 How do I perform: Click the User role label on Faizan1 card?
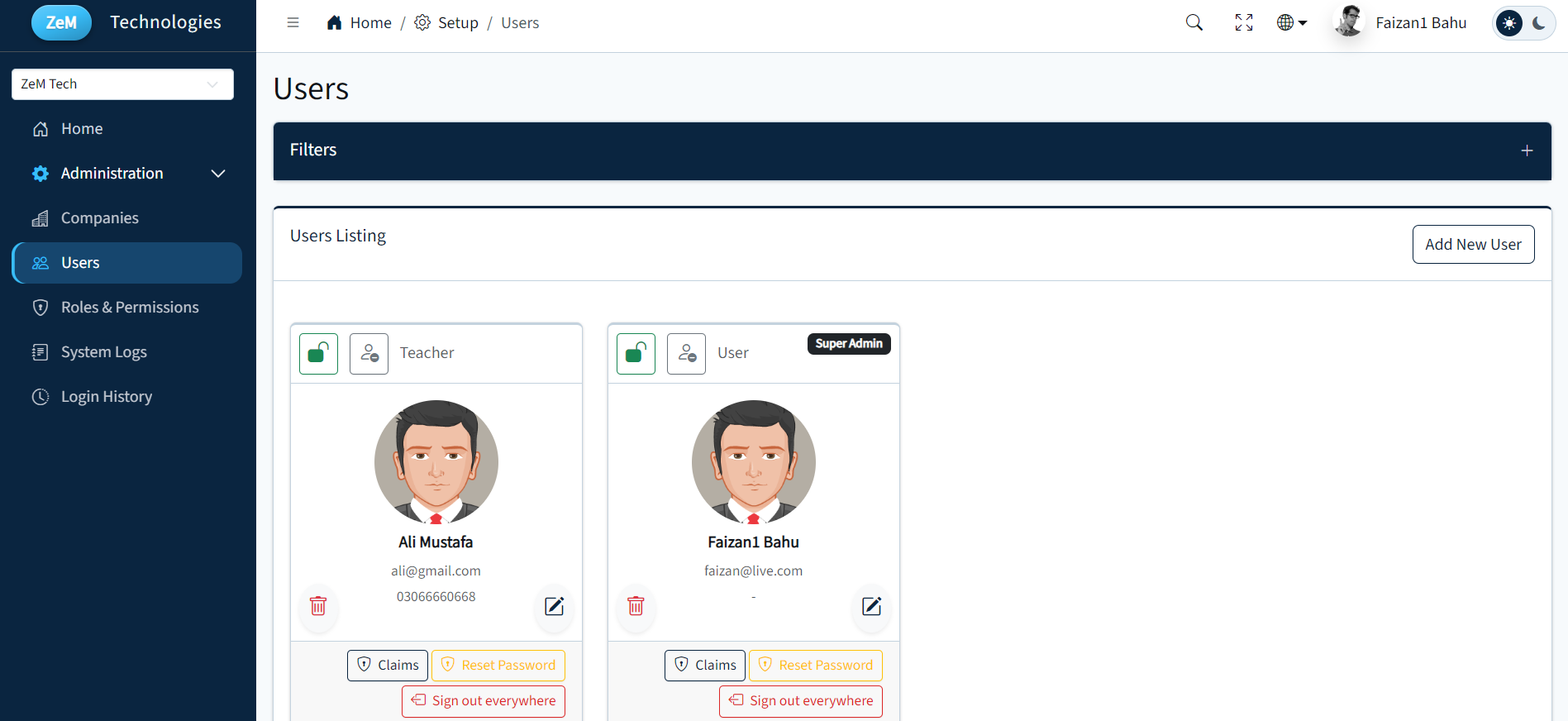point(733,353)
